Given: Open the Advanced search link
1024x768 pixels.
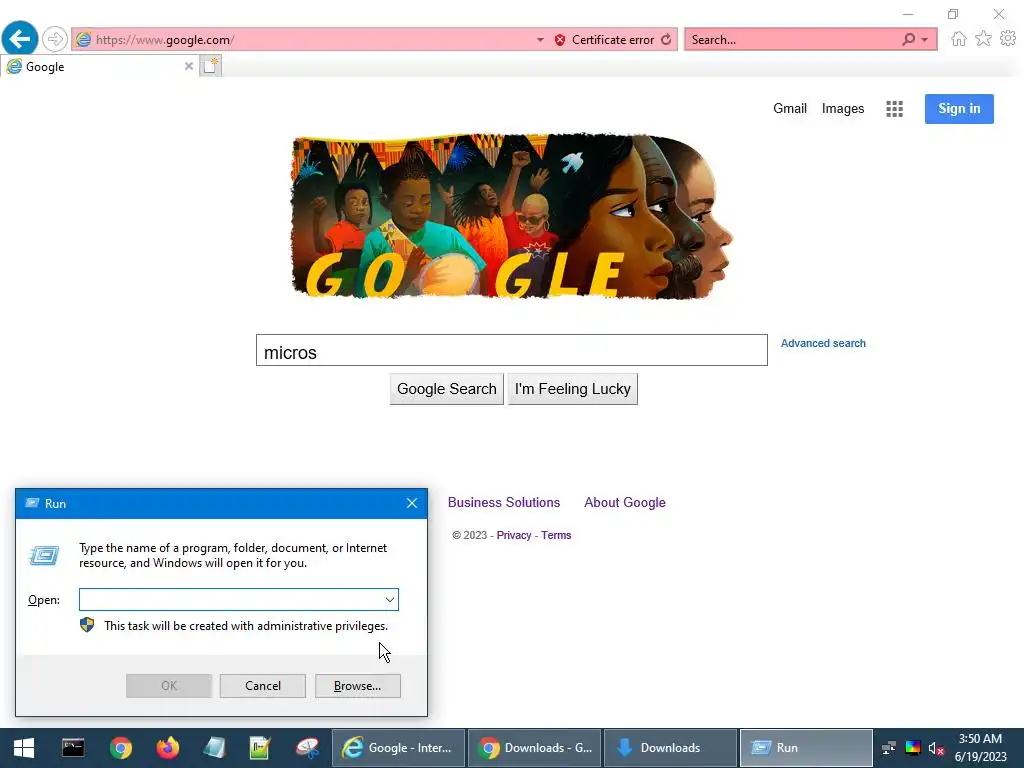Looking at the screenshot, I should [x=823, y=343].
